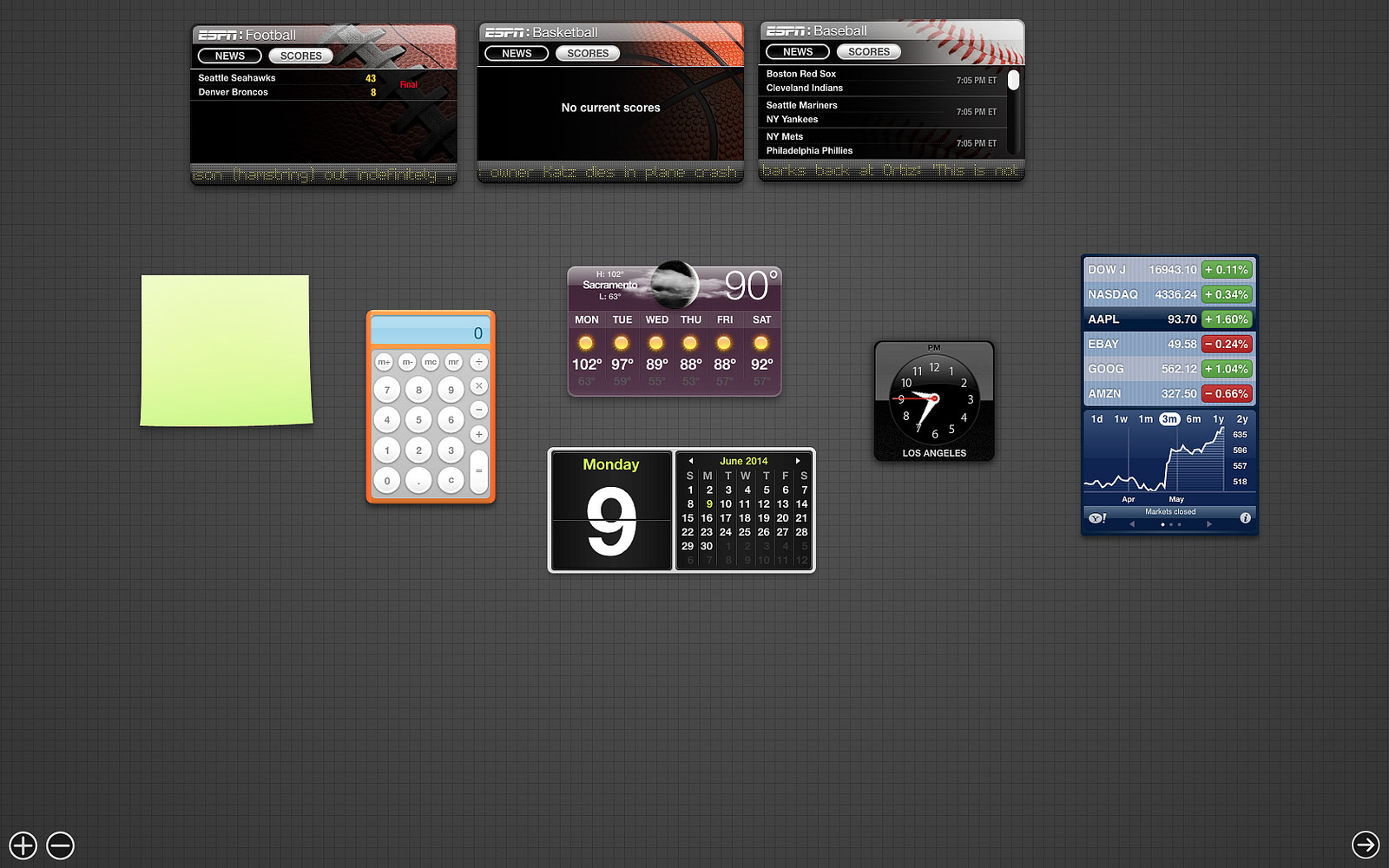Click the analog clock face for Los Angeles
Viewport: 1389px width, 868px height.
pyautogui.click(x=934, y=399)
